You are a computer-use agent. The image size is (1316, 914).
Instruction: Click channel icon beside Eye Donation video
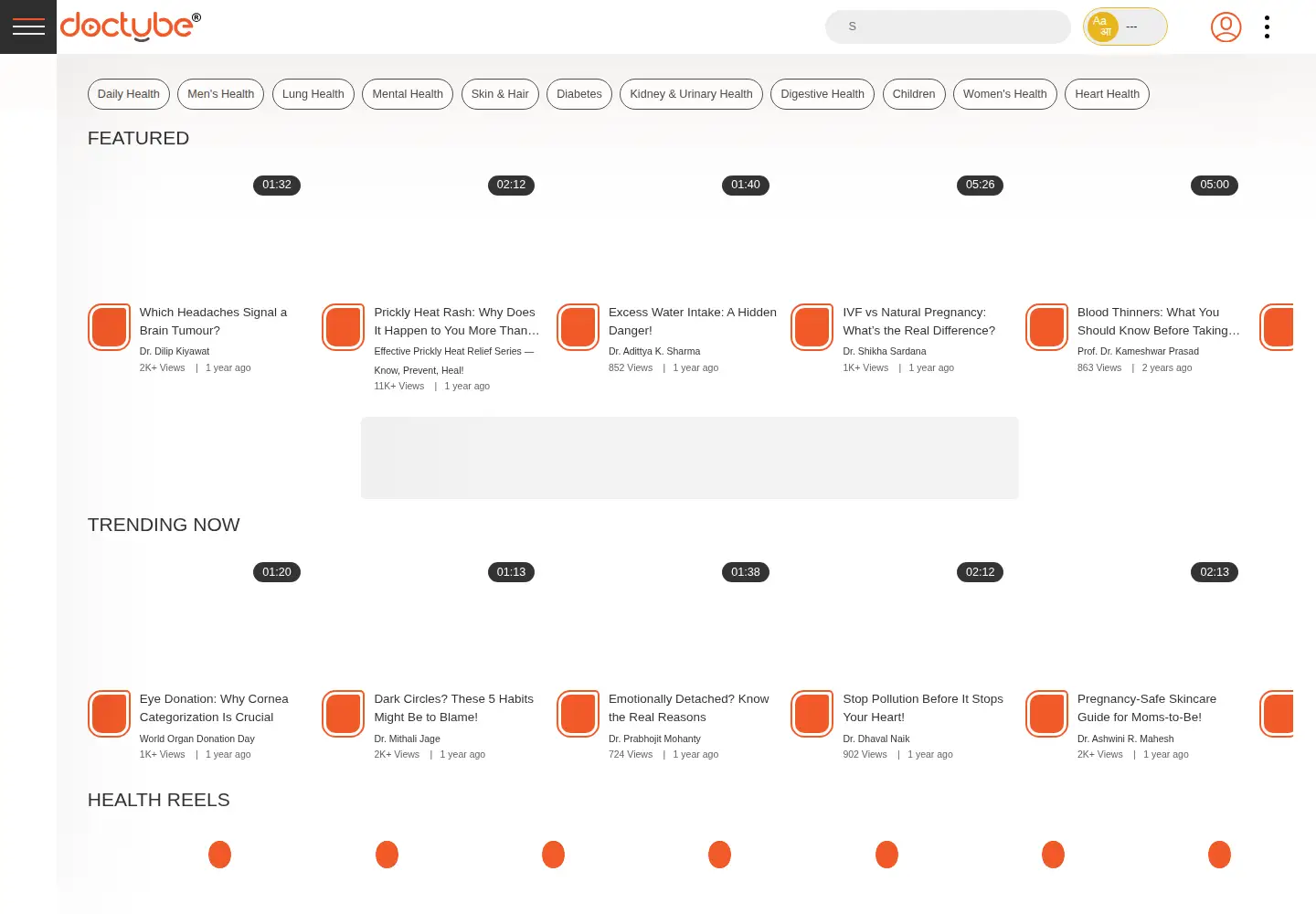tap(110, 714)
